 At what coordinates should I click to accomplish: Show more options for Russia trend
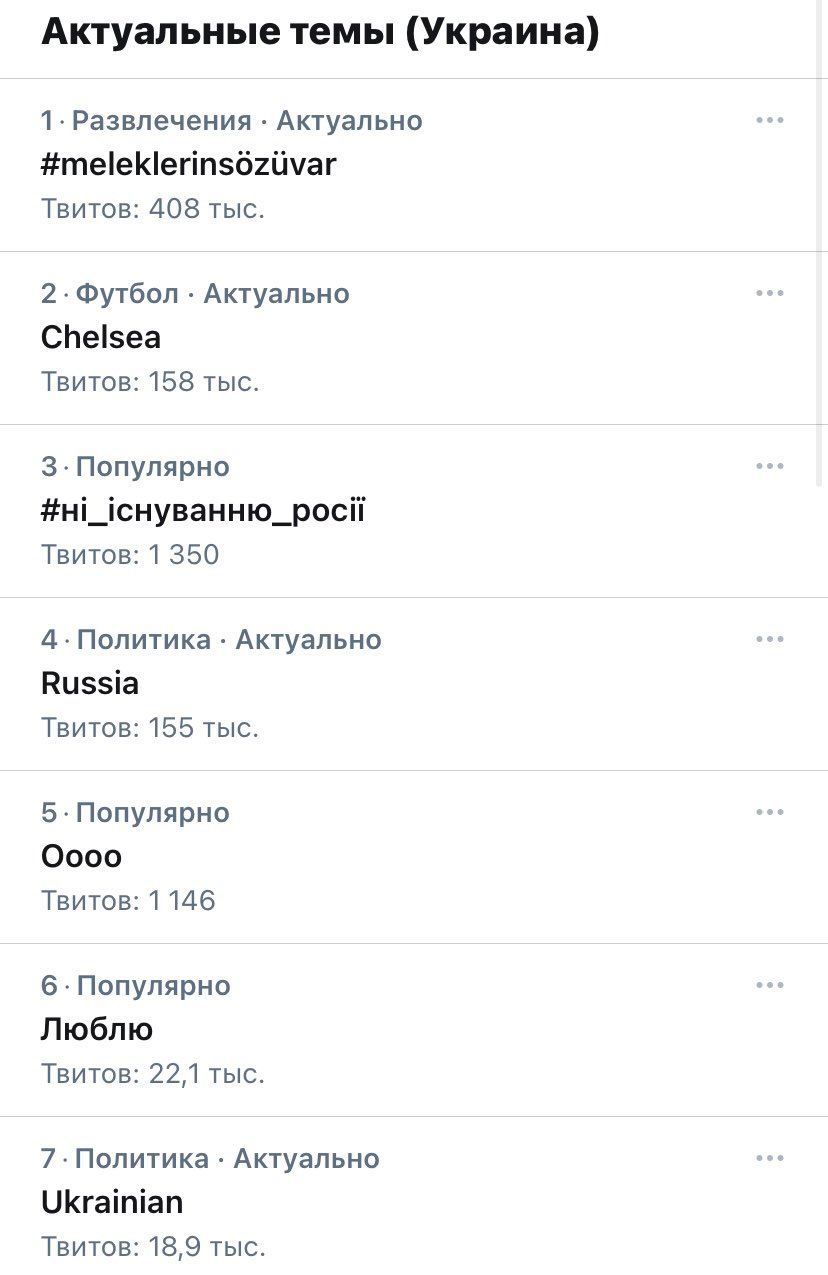[x=769, y=639]
